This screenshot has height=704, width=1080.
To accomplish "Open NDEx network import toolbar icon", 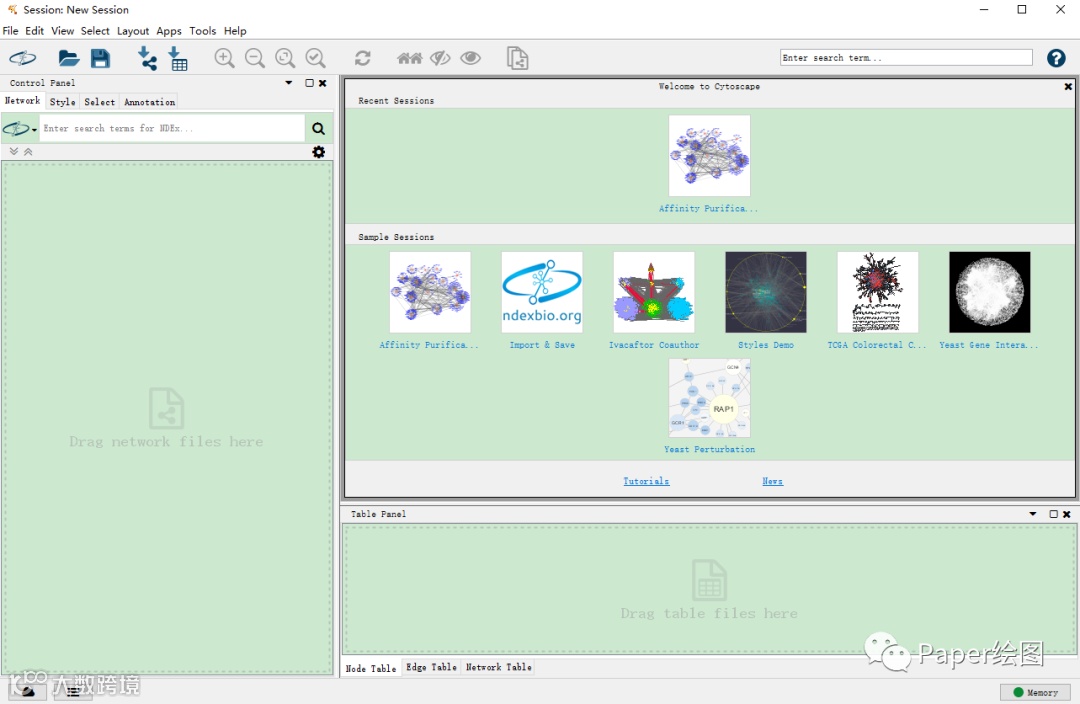I will point(23,59).
